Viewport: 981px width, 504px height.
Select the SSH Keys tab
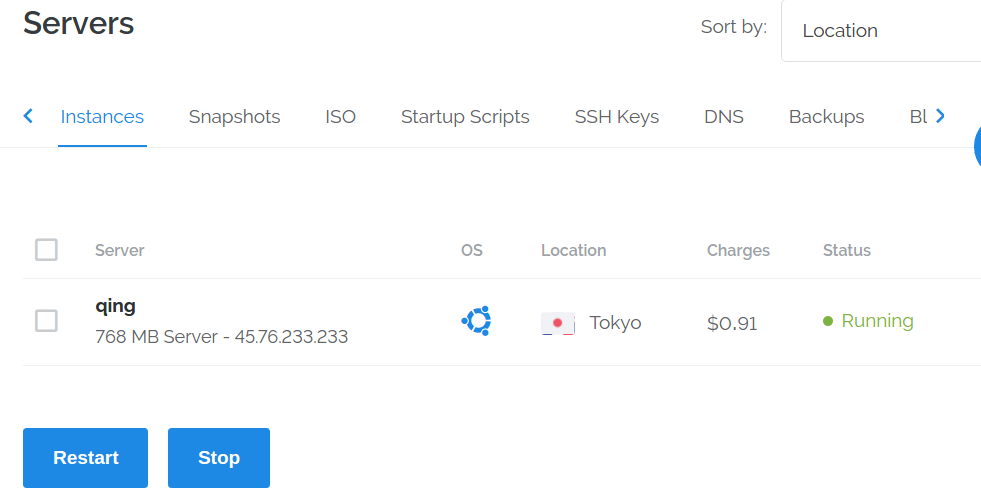[616, 117]
